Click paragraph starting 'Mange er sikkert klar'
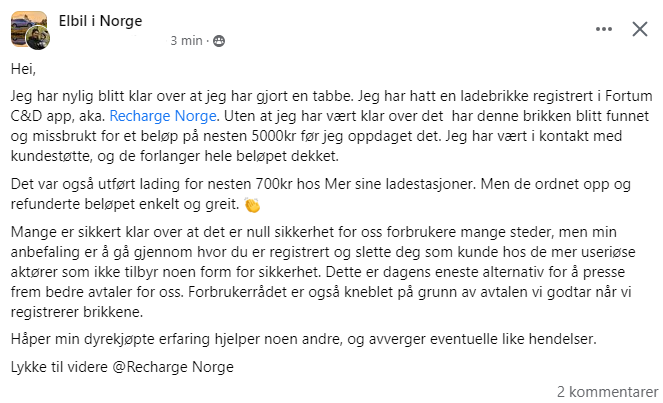The height and width of the screenshot is (403, 663). tap(323, 272)
